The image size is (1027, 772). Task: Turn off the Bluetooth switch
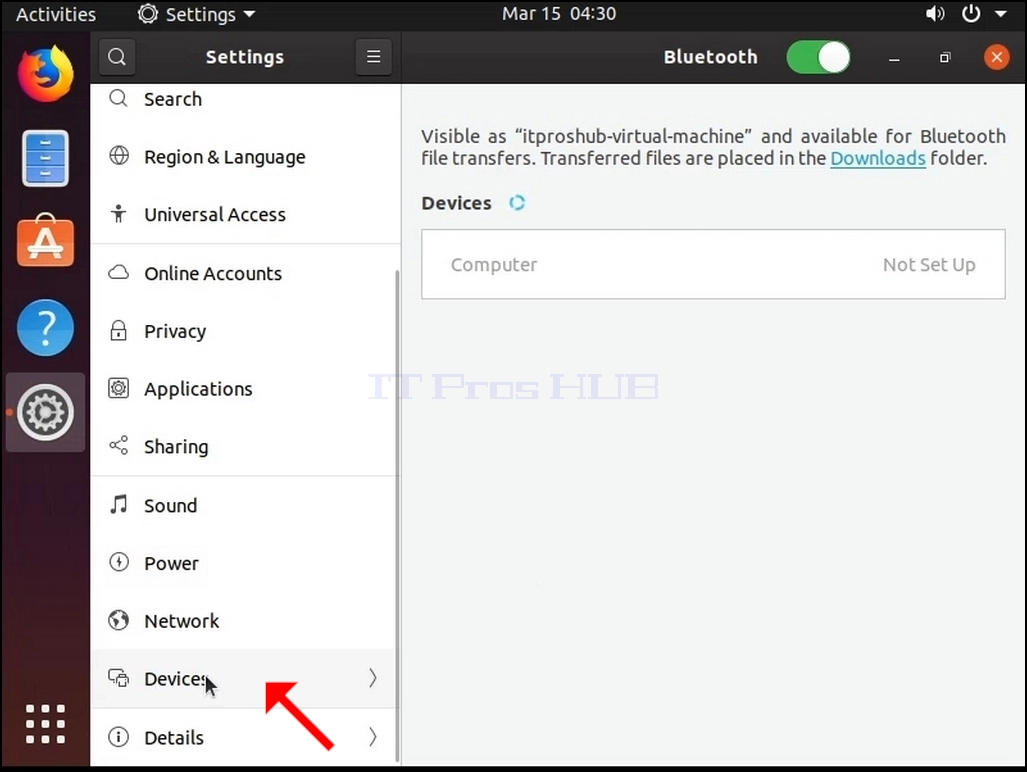click(x=819, y=57)
